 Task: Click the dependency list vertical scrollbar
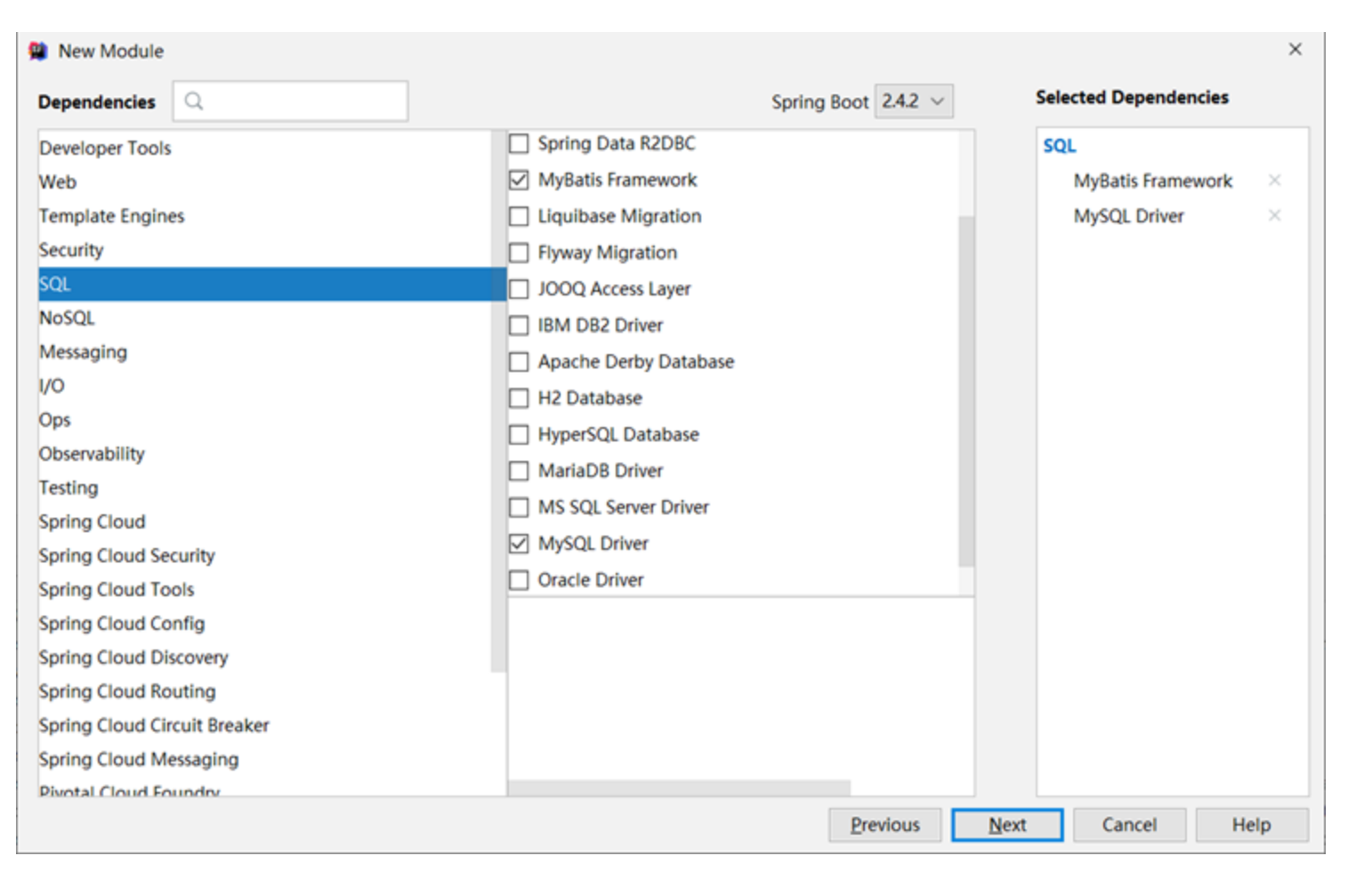(965, 391)
